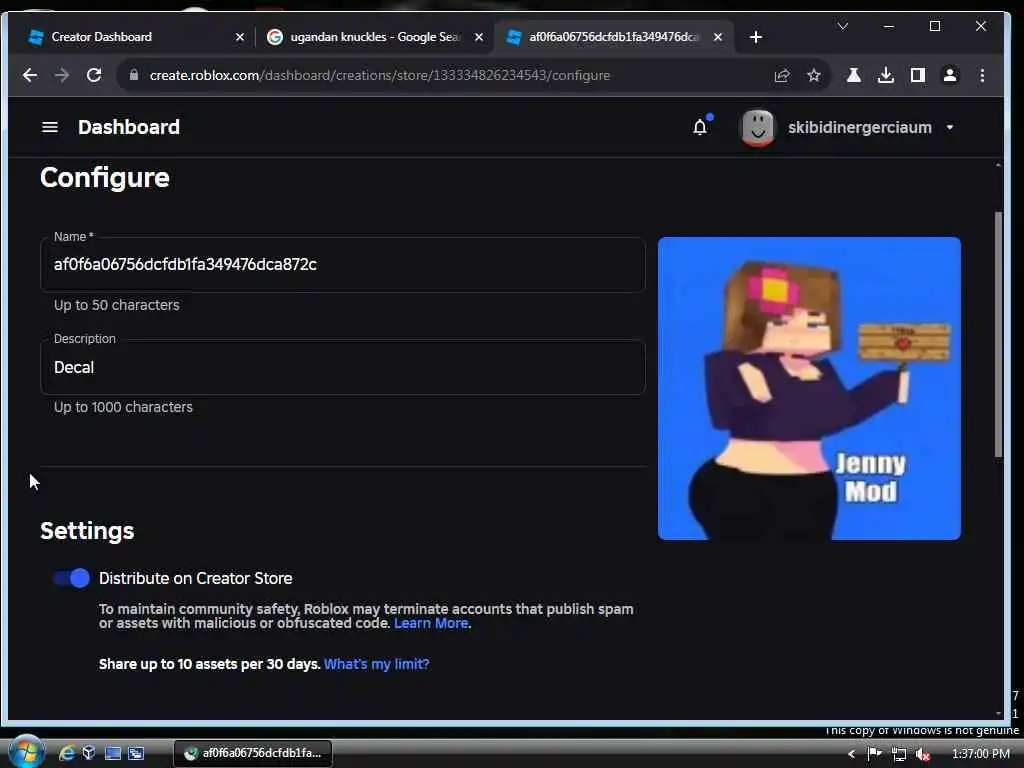The height and width of the screenshot is (768, 1024).
Task: Click the page vertical scrollbar
Action: 998,334
